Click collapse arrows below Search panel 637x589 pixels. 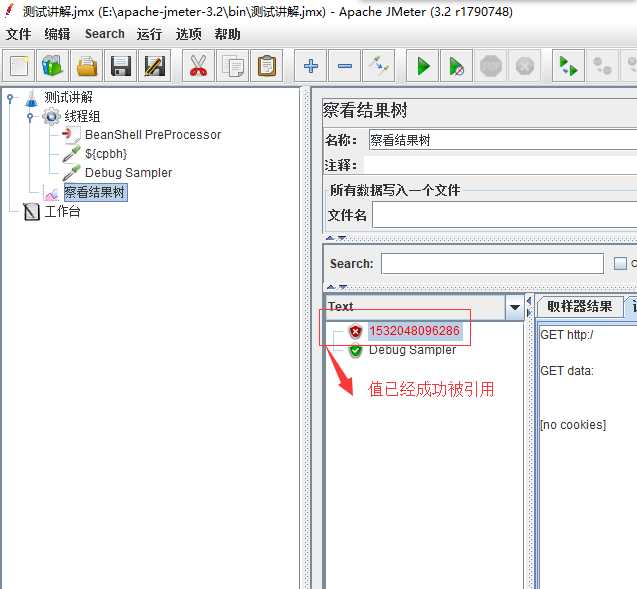(x=337, y=287)
